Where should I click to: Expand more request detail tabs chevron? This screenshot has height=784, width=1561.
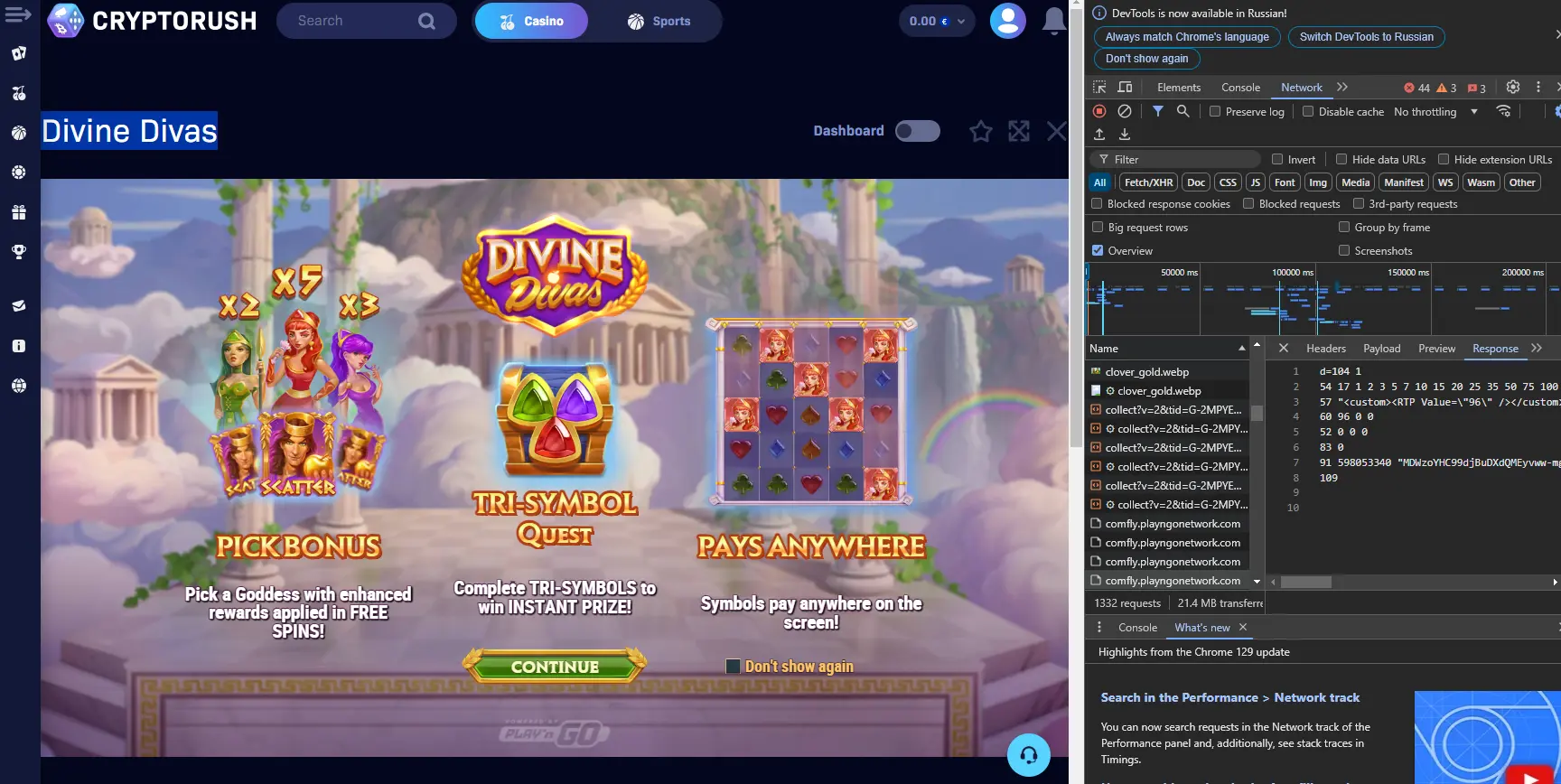[1537, 348]
